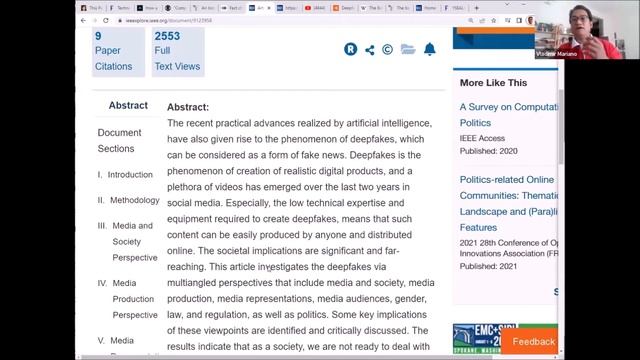Switch to the Wikipedia tab
640x360 pixels.
click(x=371, y=8)
